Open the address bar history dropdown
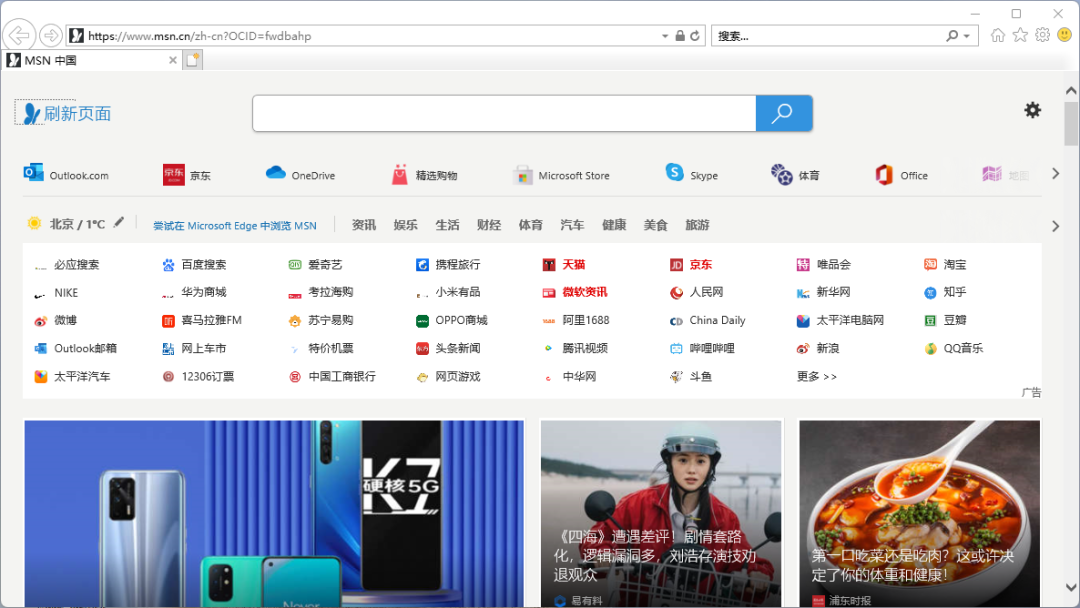 [x=664, y=34]
